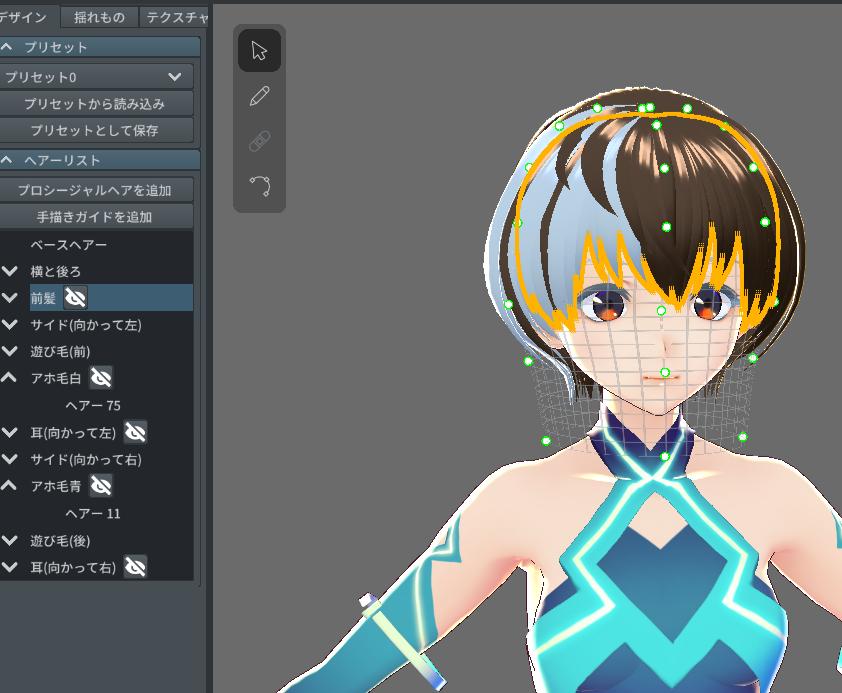Select ベースヘアー in the hair list
The height and width of the screenshot is (693, 842).
[x=68, y=244]
